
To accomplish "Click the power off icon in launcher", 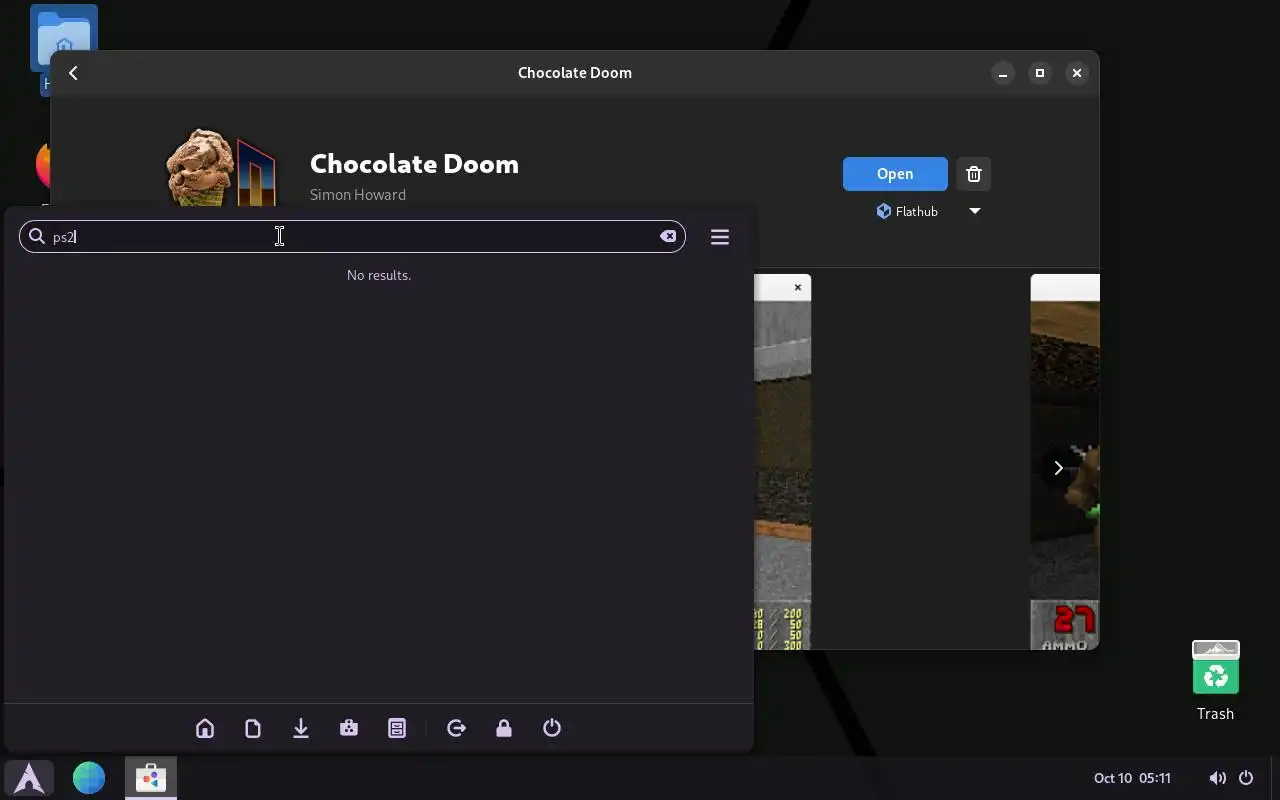I will click(552, 728).
